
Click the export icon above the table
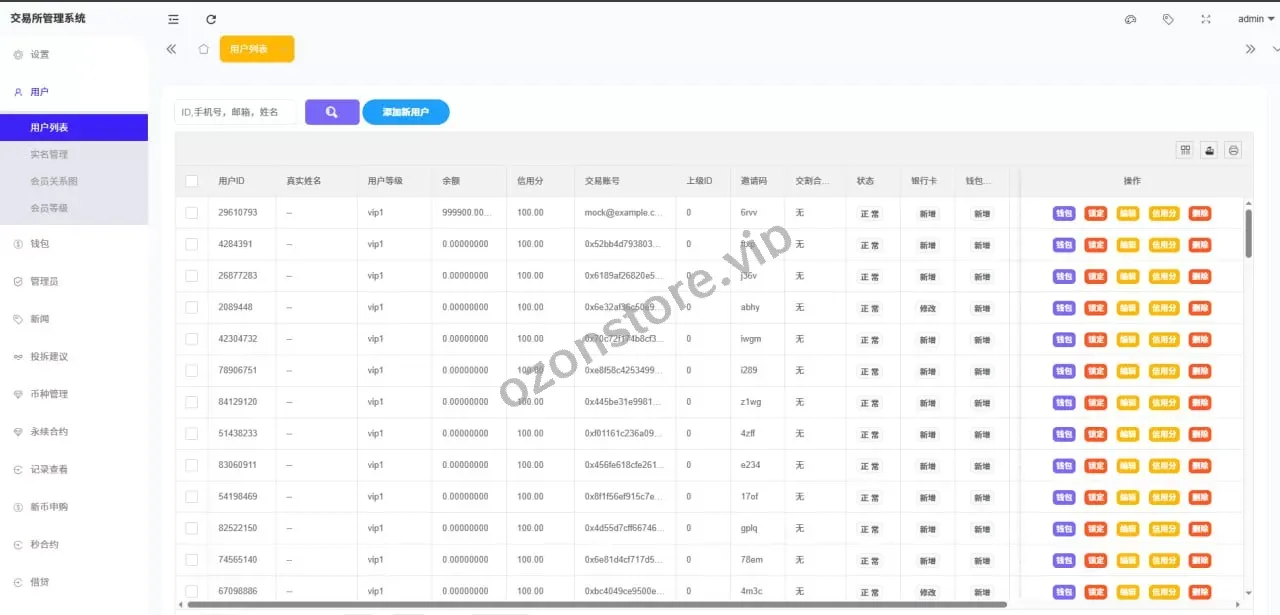(1209, 150)
